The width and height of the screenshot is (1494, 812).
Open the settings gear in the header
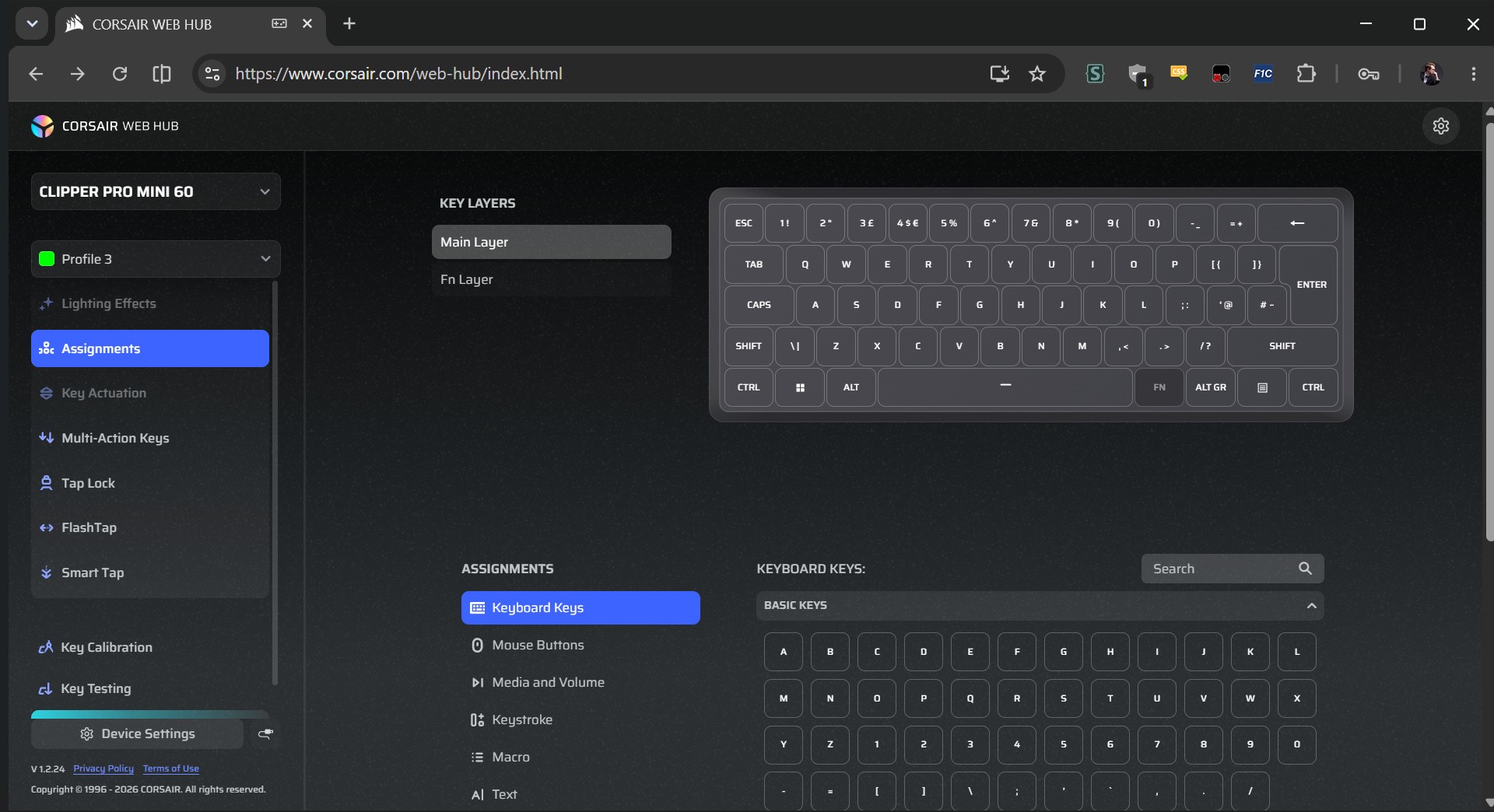pos(1441,126)
